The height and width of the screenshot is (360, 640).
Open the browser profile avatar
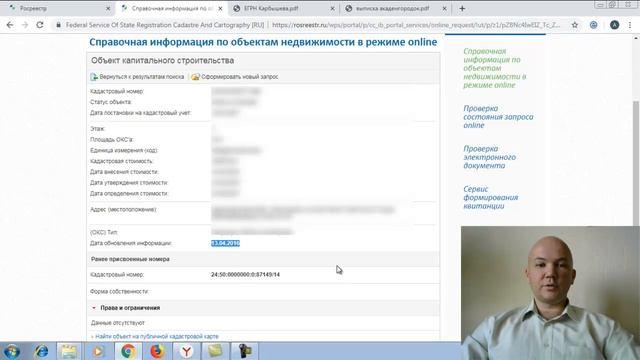coord(614,25)
